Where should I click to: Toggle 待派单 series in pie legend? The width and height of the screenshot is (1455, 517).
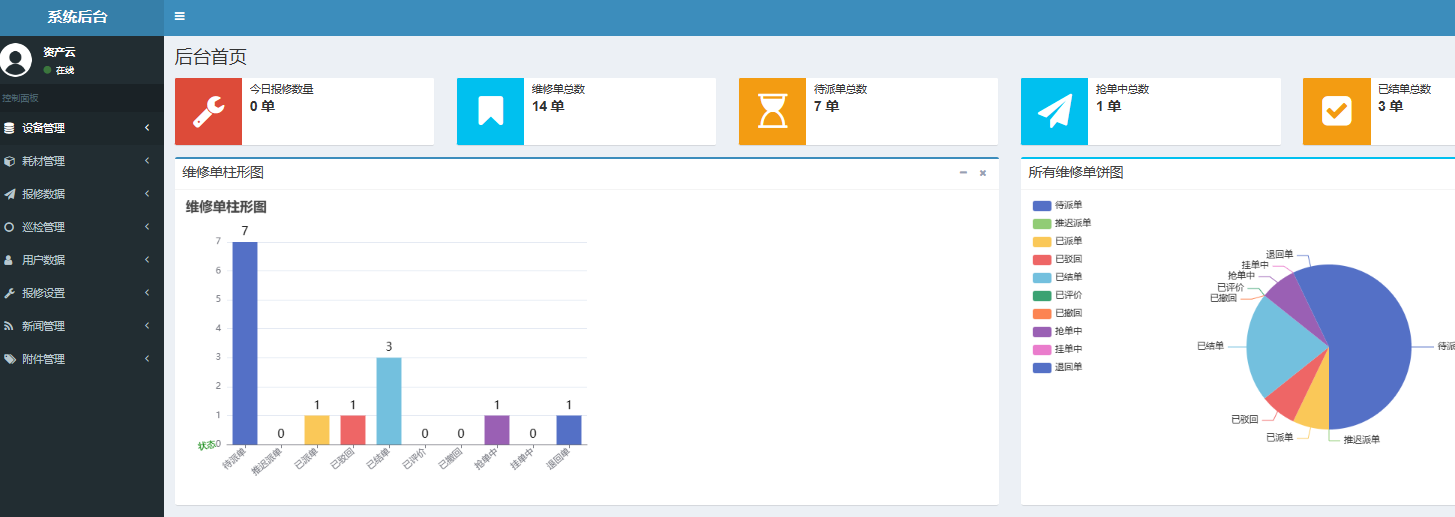click(x=1057, y=205)
